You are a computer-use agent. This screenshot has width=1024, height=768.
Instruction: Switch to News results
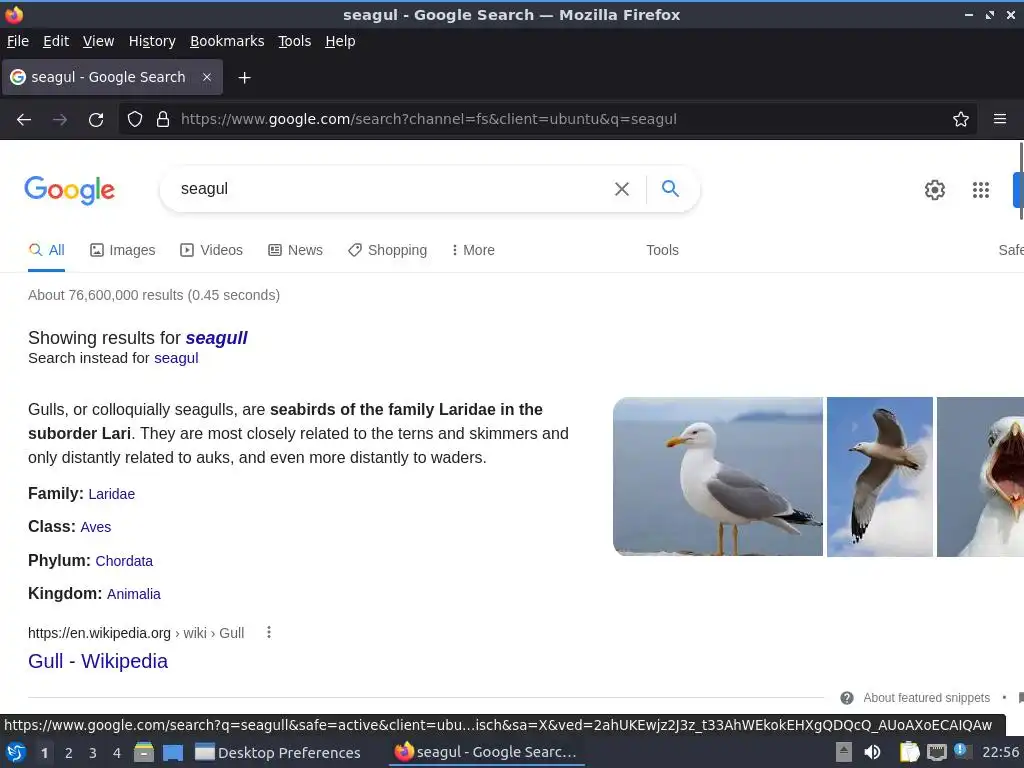coord(295,250)
